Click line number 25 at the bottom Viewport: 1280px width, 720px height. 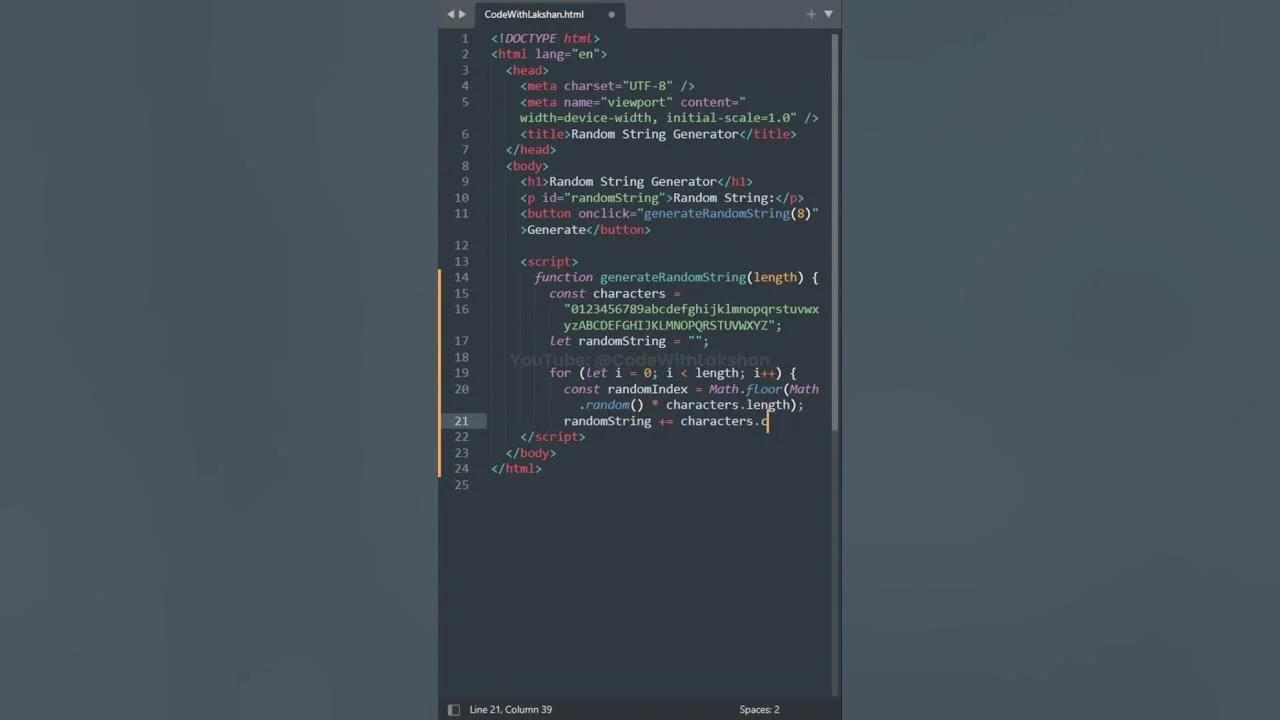click(x=464, y=484)
